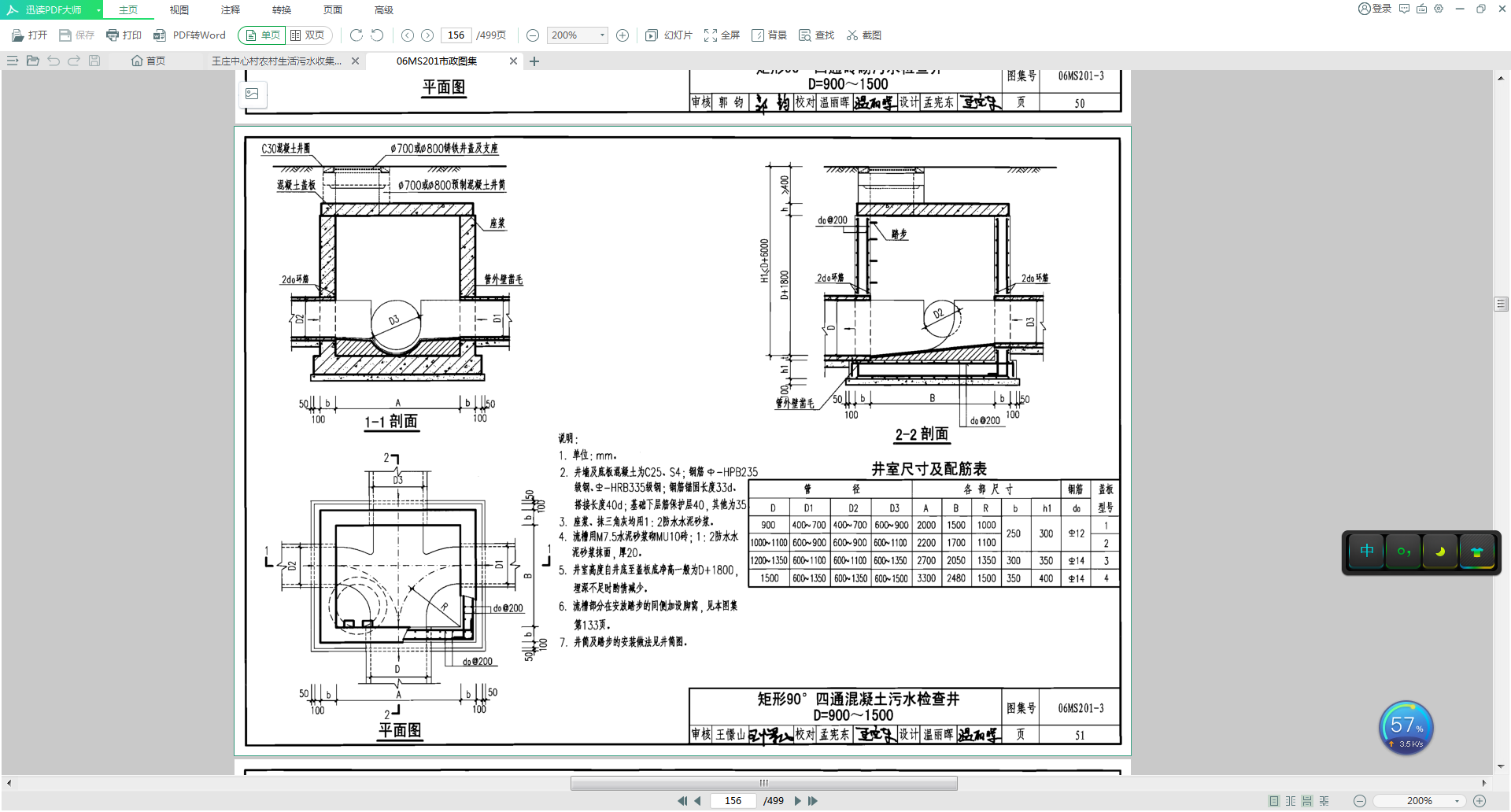Launch slideshow mode using 幻灯片 icon
Screen dimensions: 1511x812
tap(668, 35)
